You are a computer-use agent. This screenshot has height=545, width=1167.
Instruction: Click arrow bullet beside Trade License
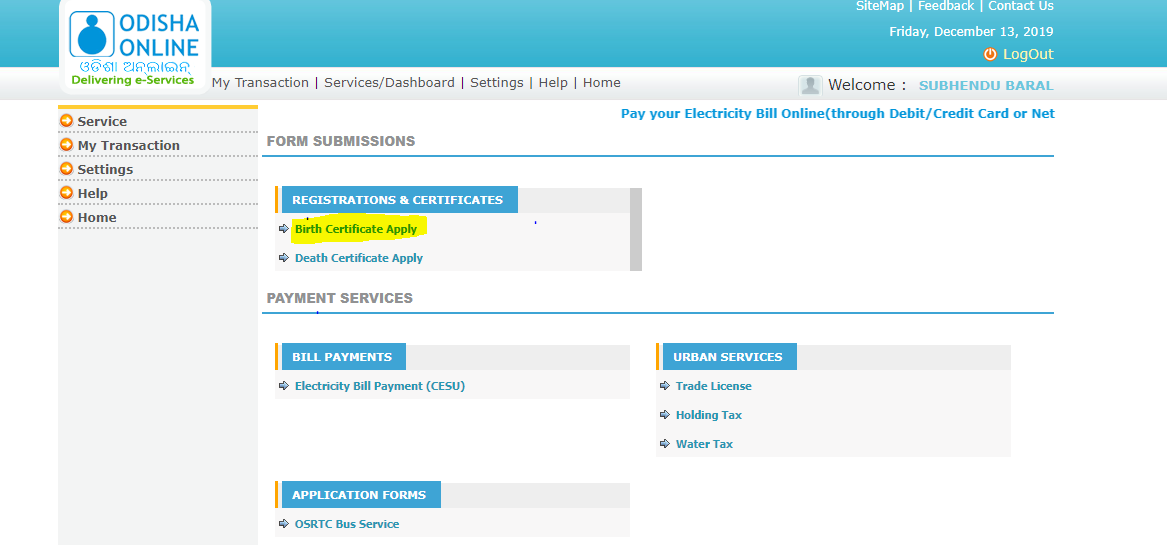665,386
